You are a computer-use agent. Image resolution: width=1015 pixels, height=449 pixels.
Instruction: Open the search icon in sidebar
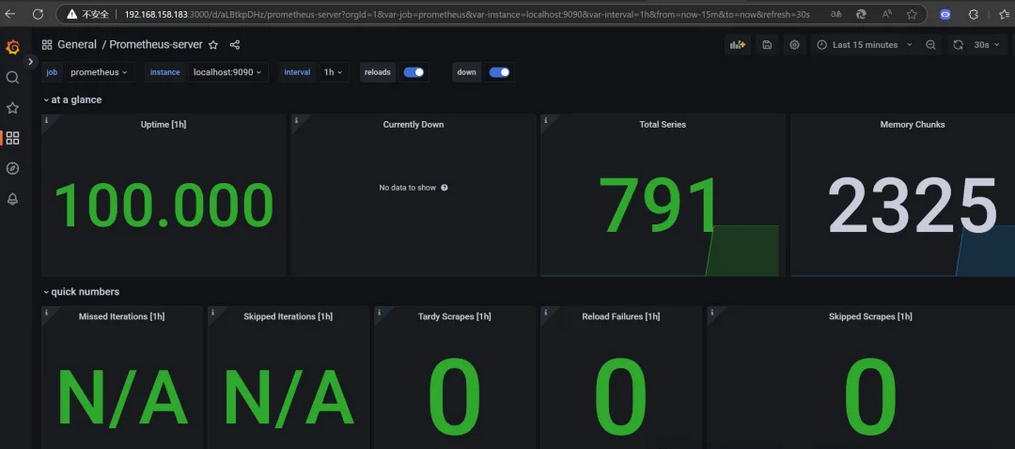pyautogui.click(x=12, y=78)
